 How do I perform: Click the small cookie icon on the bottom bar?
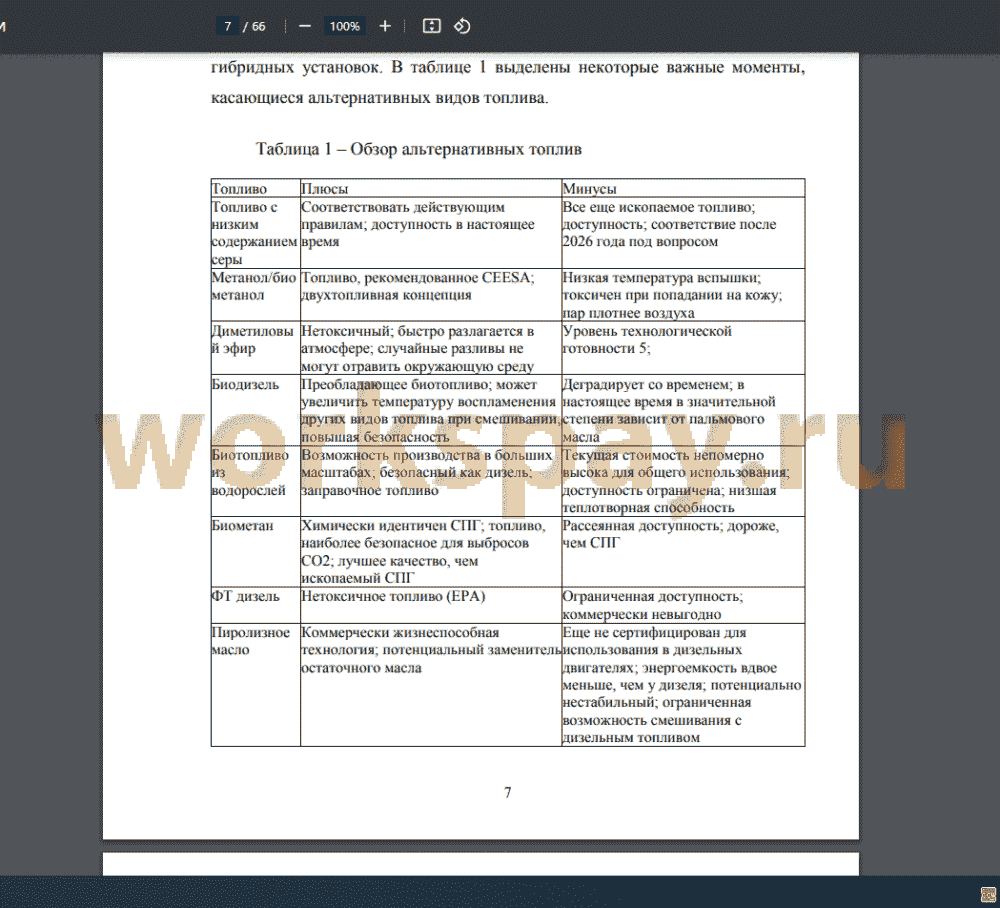click(x=989, y=895)
